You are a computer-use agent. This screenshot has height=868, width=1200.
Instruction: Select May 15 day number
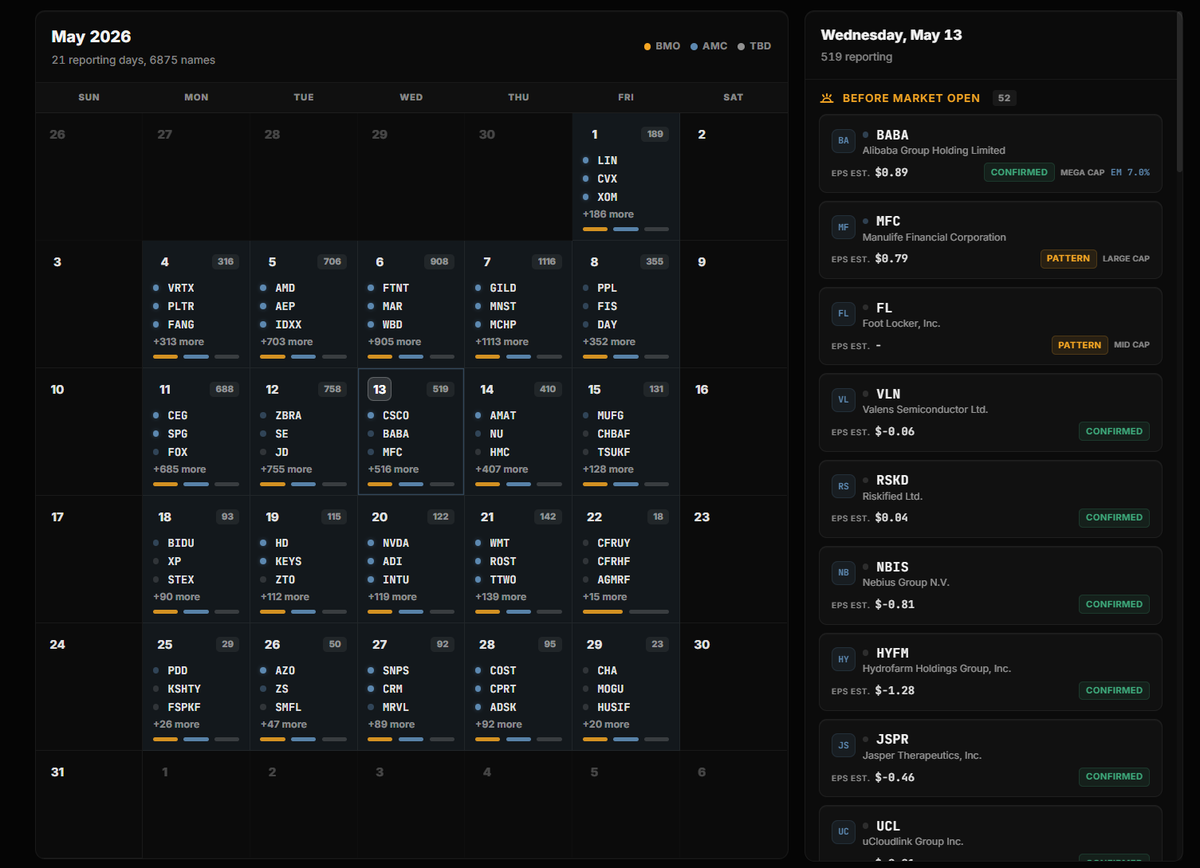[x=595, y=389]
